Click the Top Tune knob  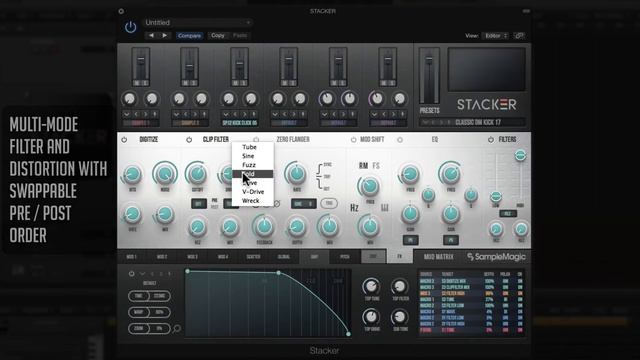(x=371, y=287)
